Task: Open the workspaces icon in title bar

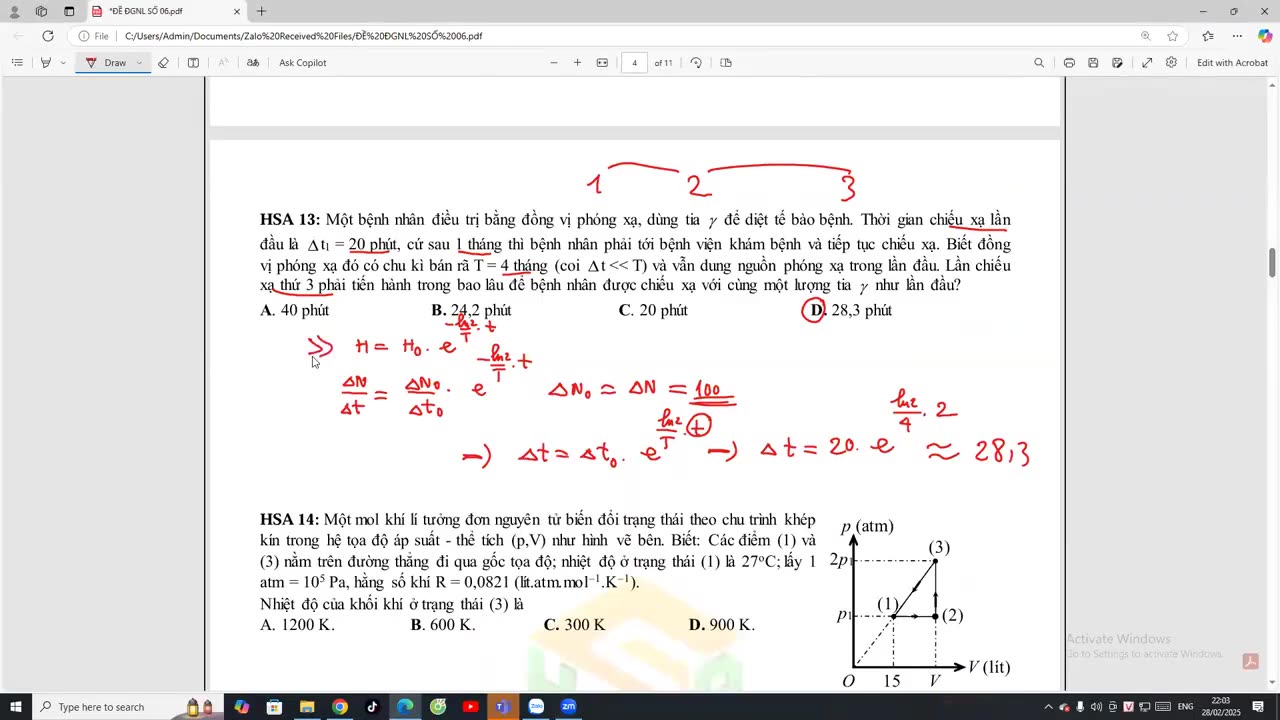Action: 41,11
